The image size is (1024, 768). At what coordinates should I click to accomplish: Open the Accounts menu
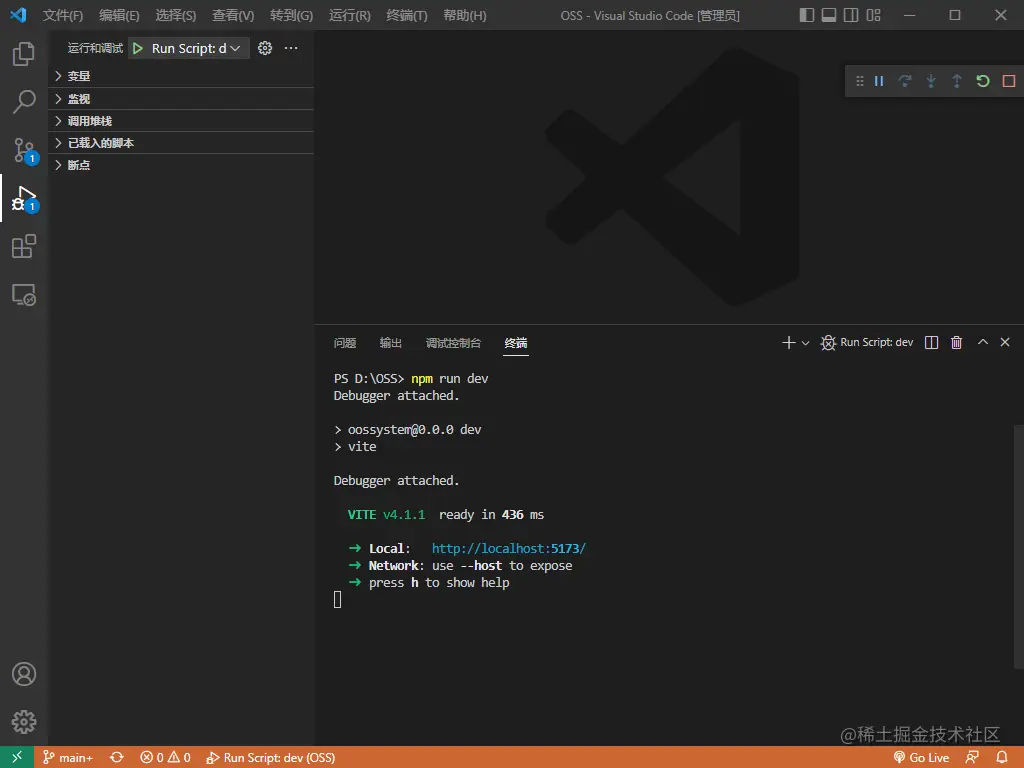click(x=24, y=674)
